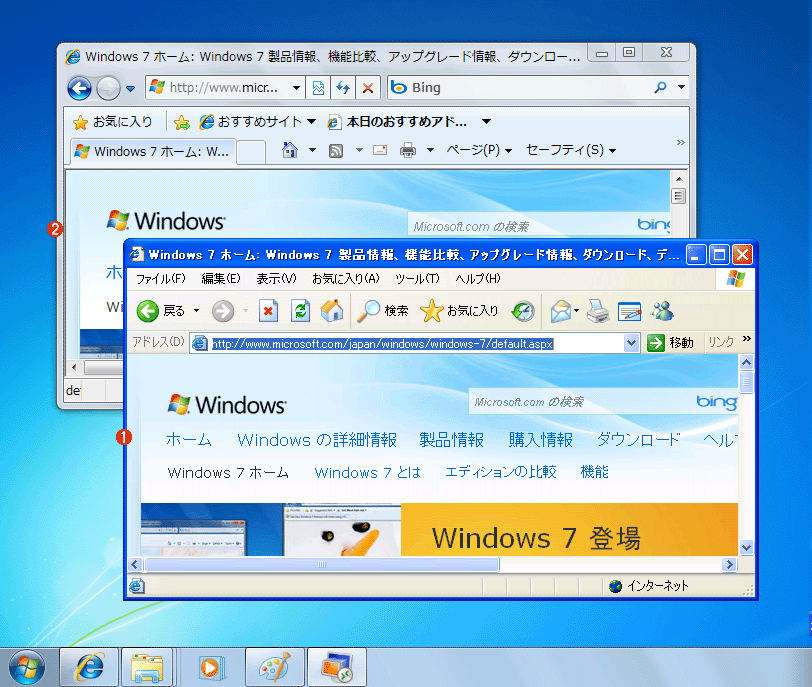Click Edit page icon in XP IE toolbar
812x687 pixels.
(x=630, y=312)
